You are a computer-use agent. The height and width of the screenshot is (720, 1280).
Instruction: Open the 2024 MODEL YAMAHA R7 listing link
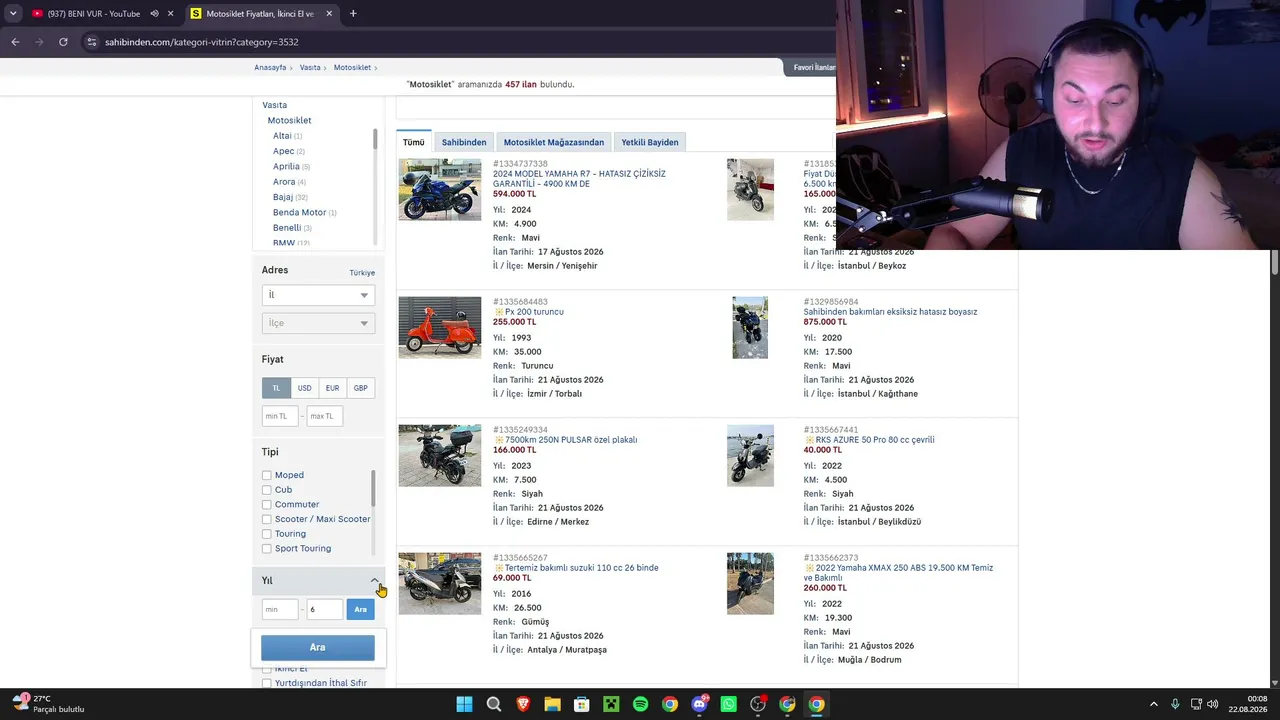[x=579, y=179]
